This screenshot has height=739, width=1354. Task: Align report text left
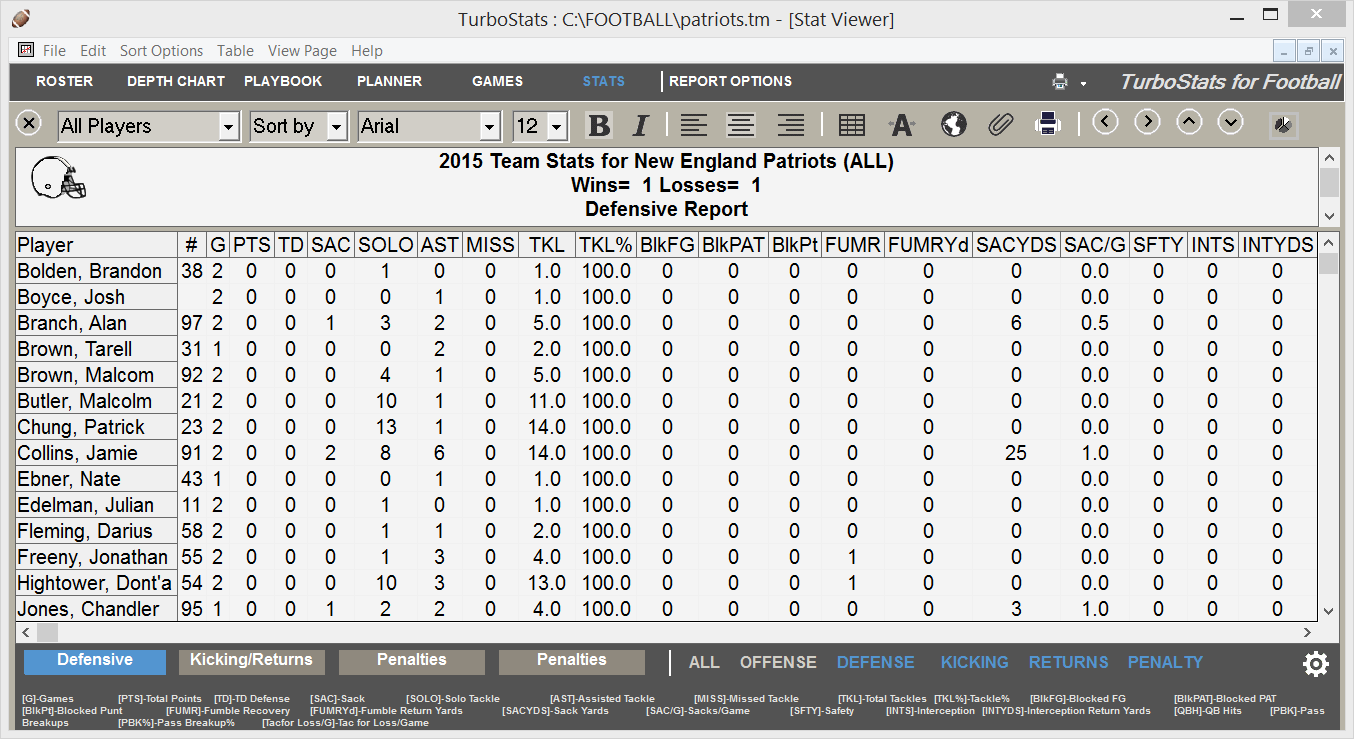tap(694, 125)
